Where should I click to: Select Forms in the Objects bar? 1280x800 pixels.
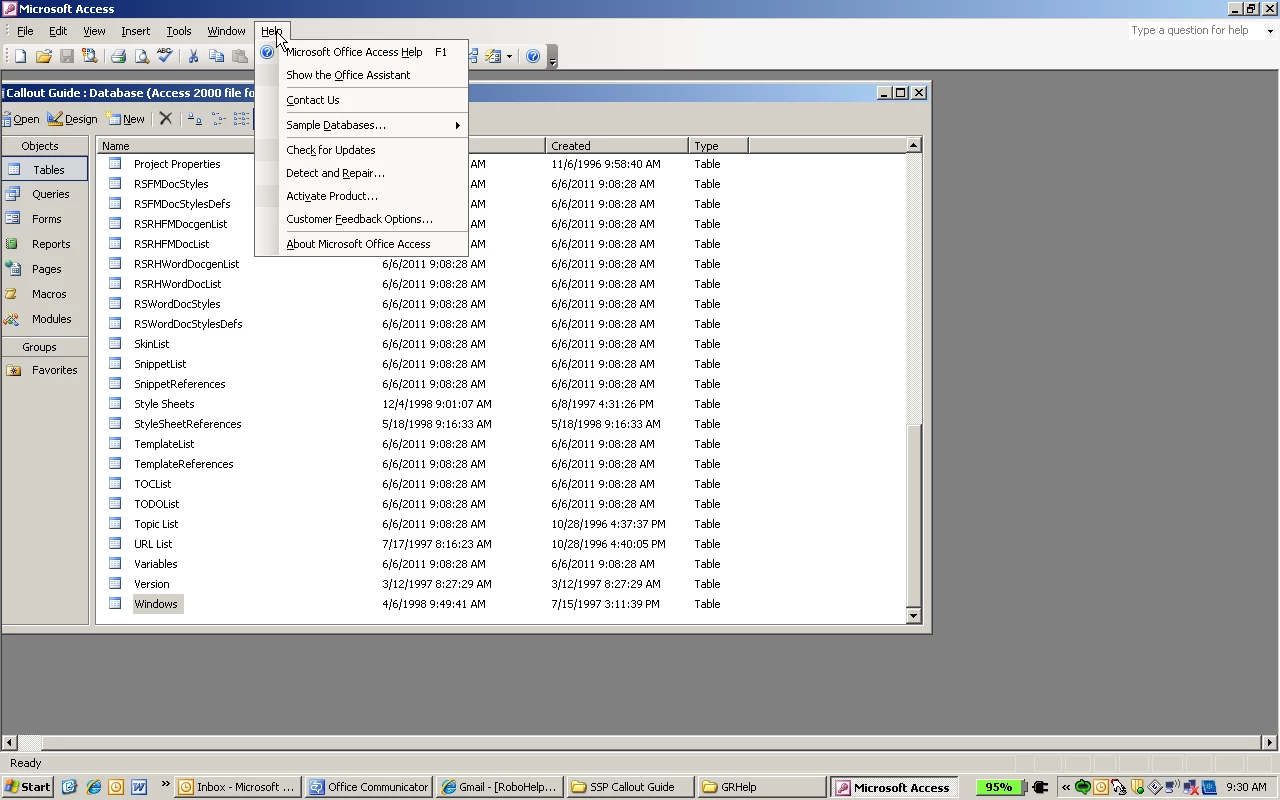[45, 219]
